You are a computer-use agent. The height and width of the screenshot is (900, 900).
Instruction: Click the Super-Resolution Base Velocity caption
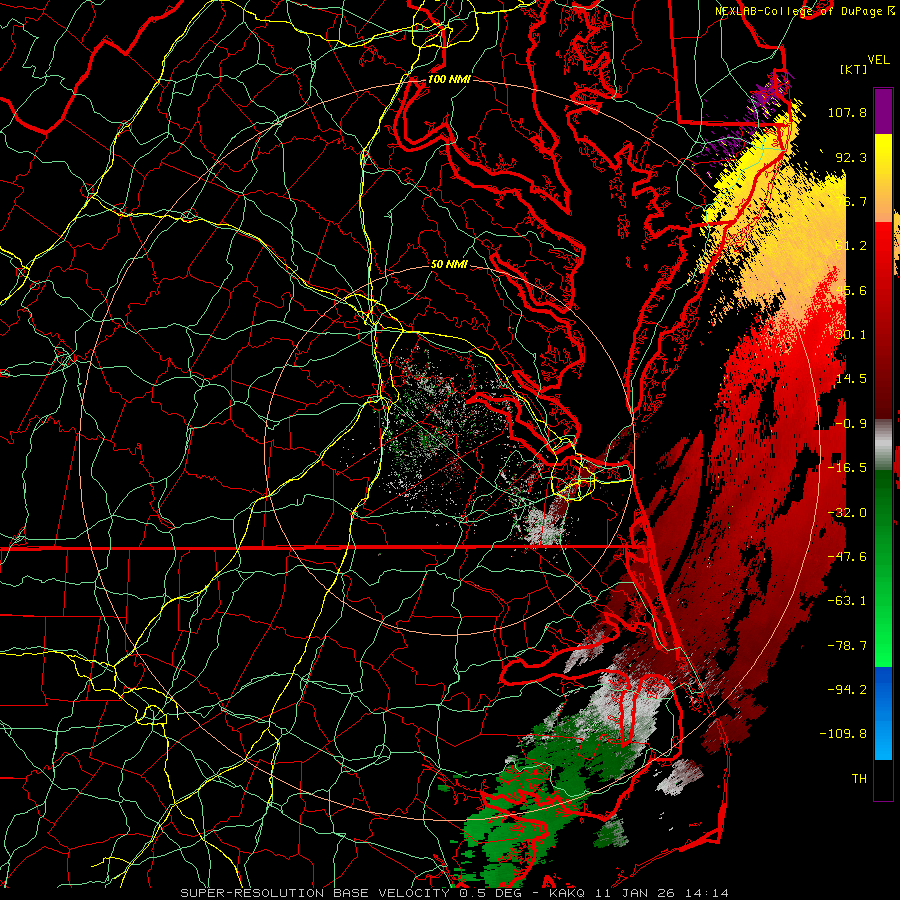click(454, 893)
